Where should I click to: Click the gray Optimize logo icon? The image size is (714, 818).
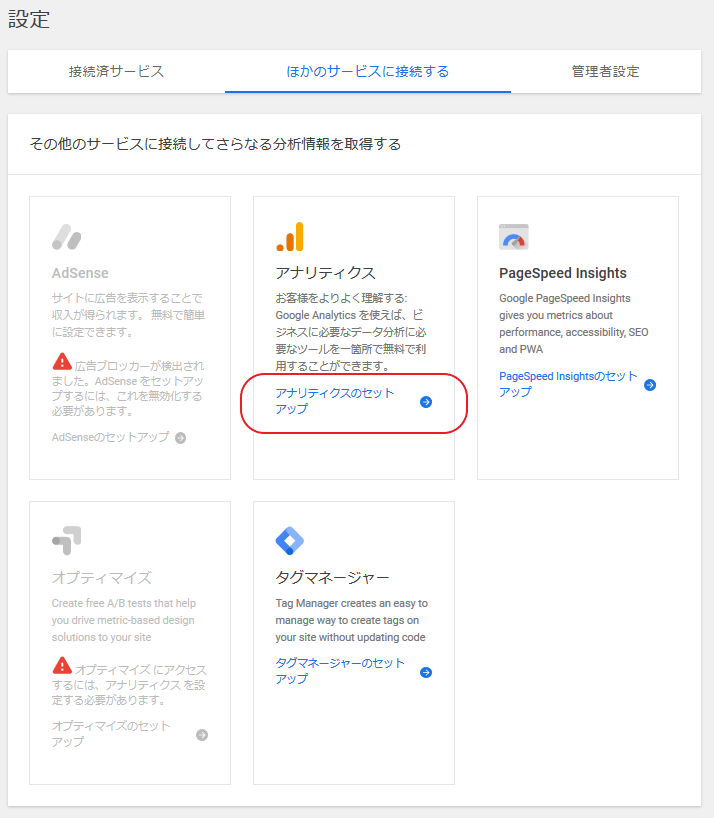point(66,541)
